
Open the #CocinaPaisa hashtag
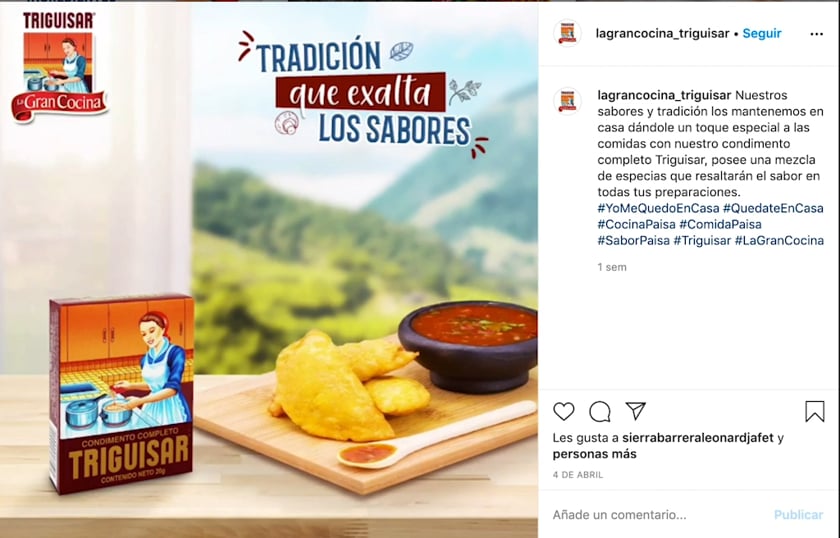pos(636,224)
